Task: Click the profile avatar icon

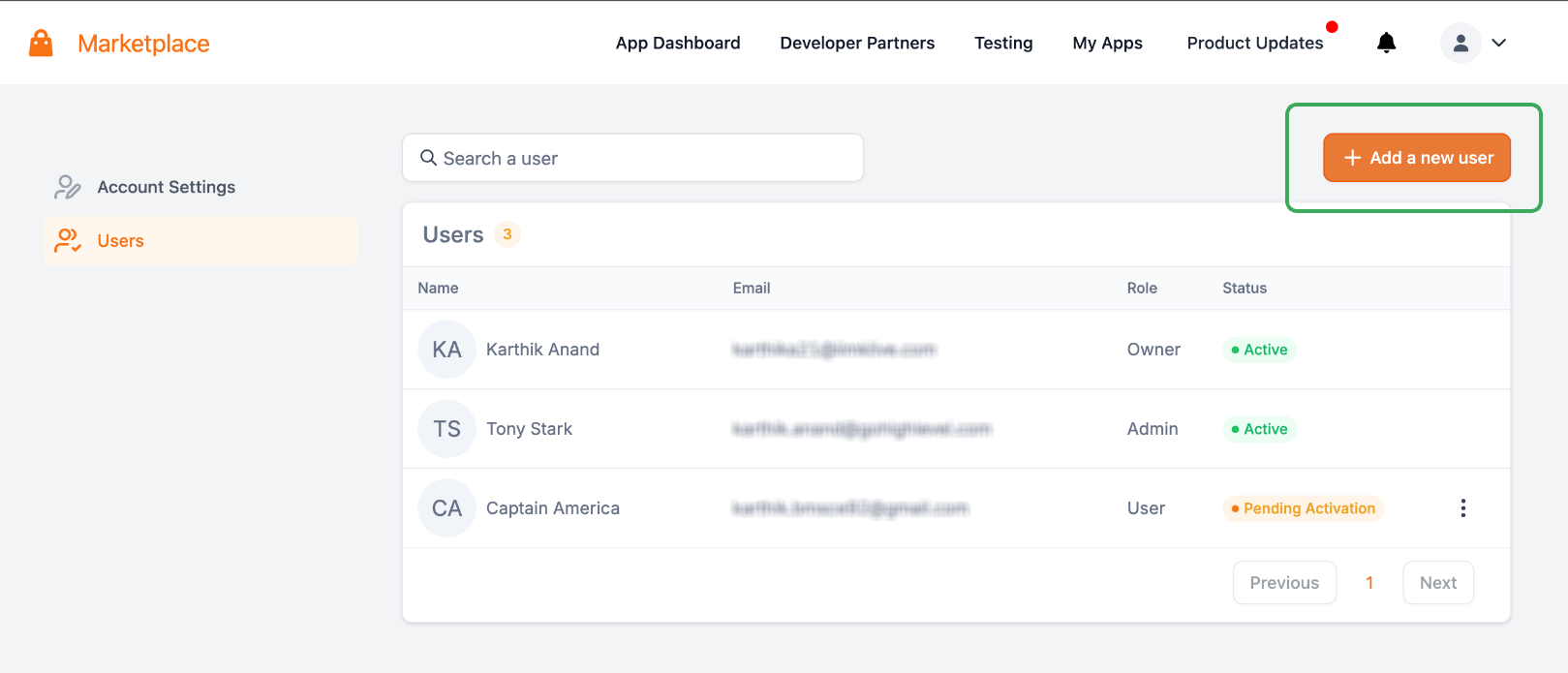Action: [x=1460, y=43]
